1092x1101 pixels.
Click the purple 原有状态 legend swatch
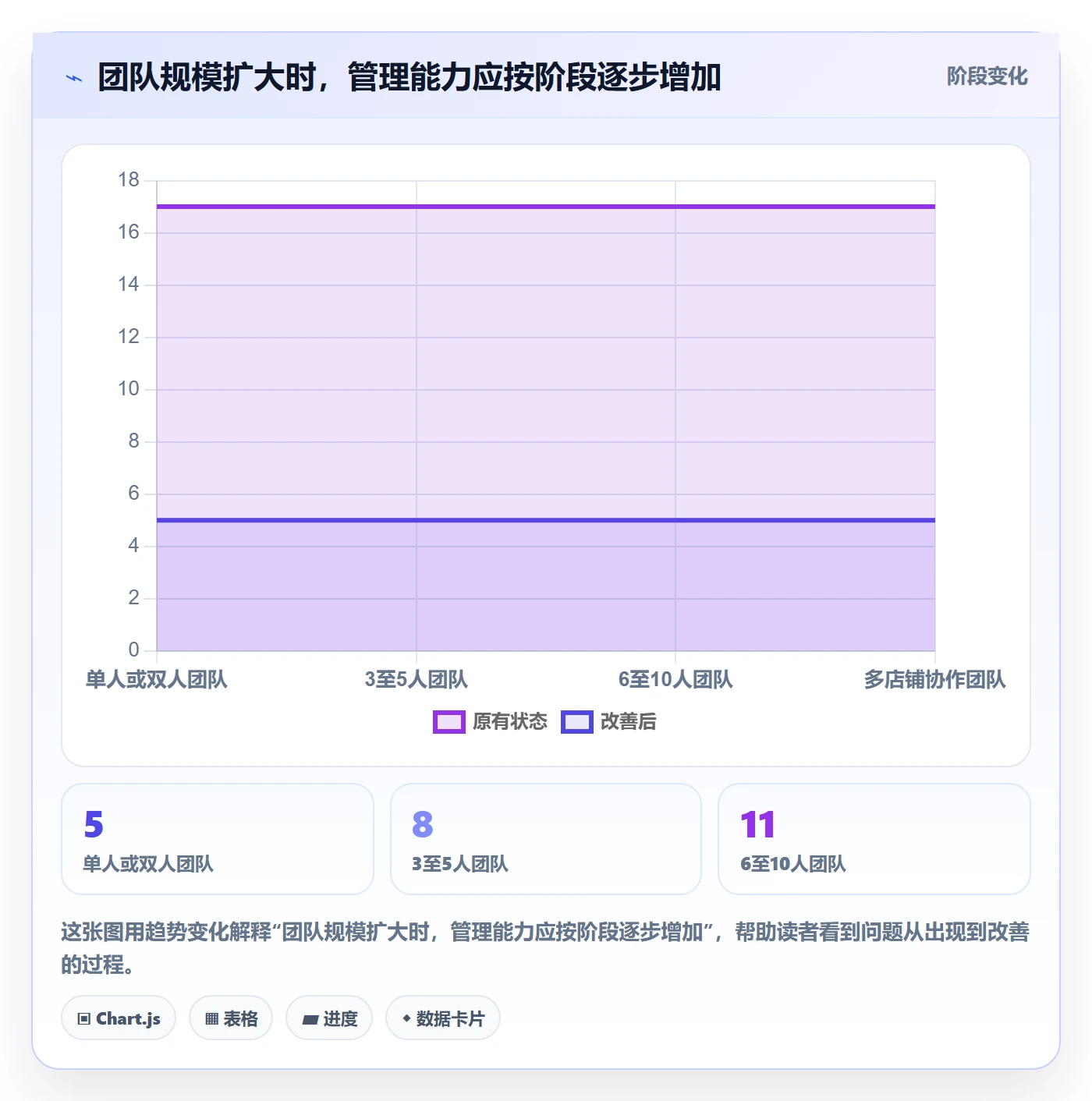coord(449,722)
